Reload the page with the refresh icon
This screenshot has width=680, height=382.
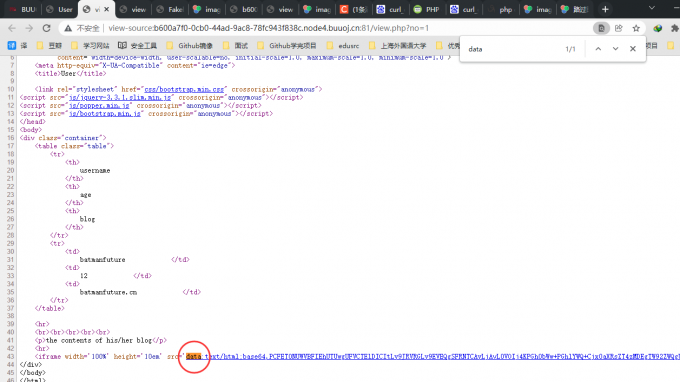[x=46, y=28]
